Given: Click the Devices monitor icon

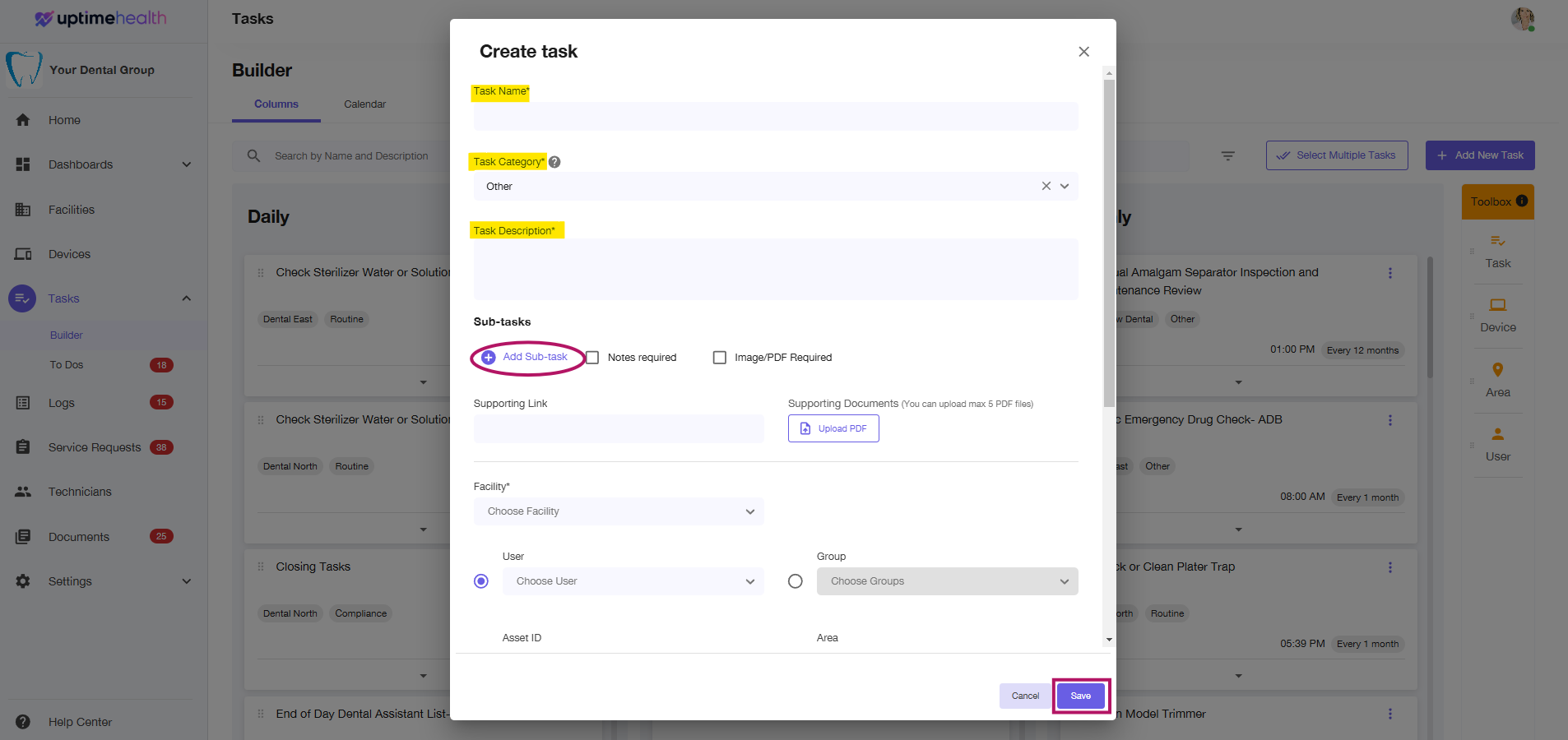Looking at the screenshot, I should pyautogui.click(x=23, y=254).
